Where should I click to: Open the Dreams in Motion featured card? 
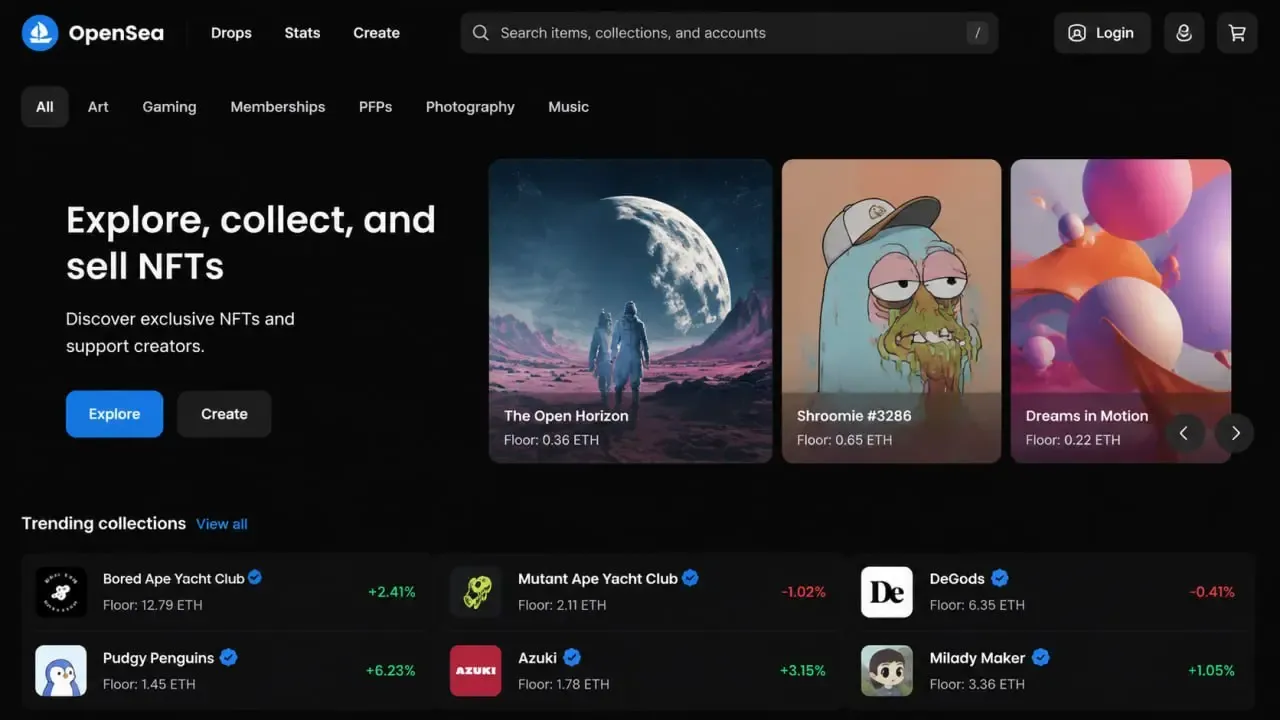coord(1121,311)
